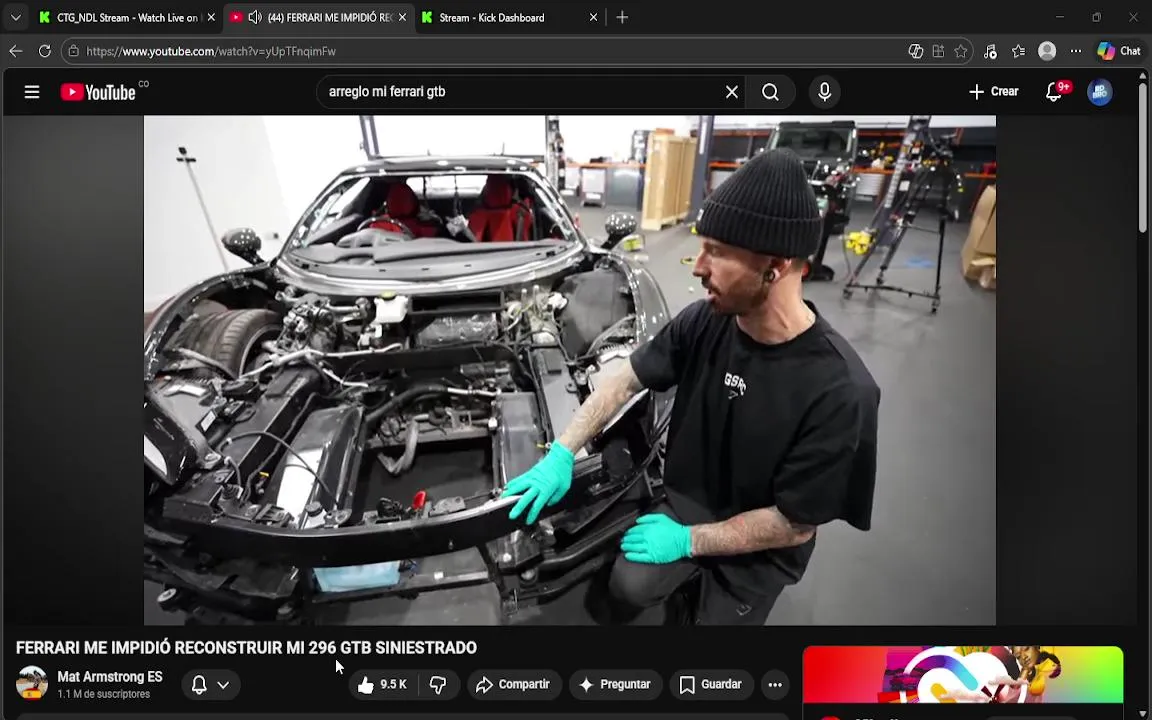Open the tab search dropdown arrow
The image size is (1152, 720).
[15, 18]
